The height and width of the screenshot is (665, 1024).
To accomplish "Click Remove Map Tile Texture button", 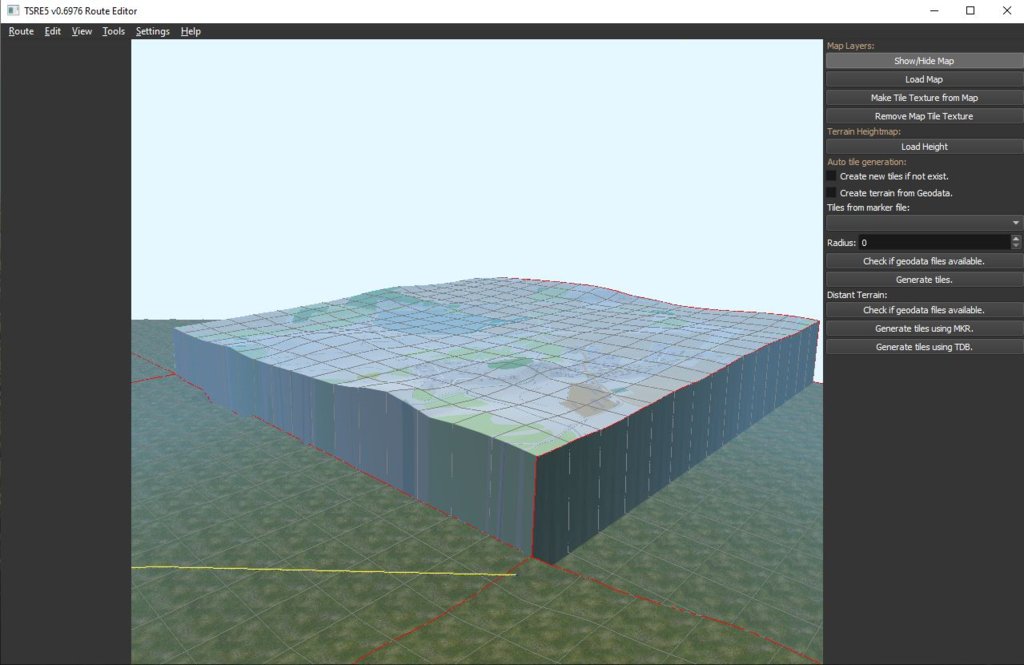I will (924, 116).
